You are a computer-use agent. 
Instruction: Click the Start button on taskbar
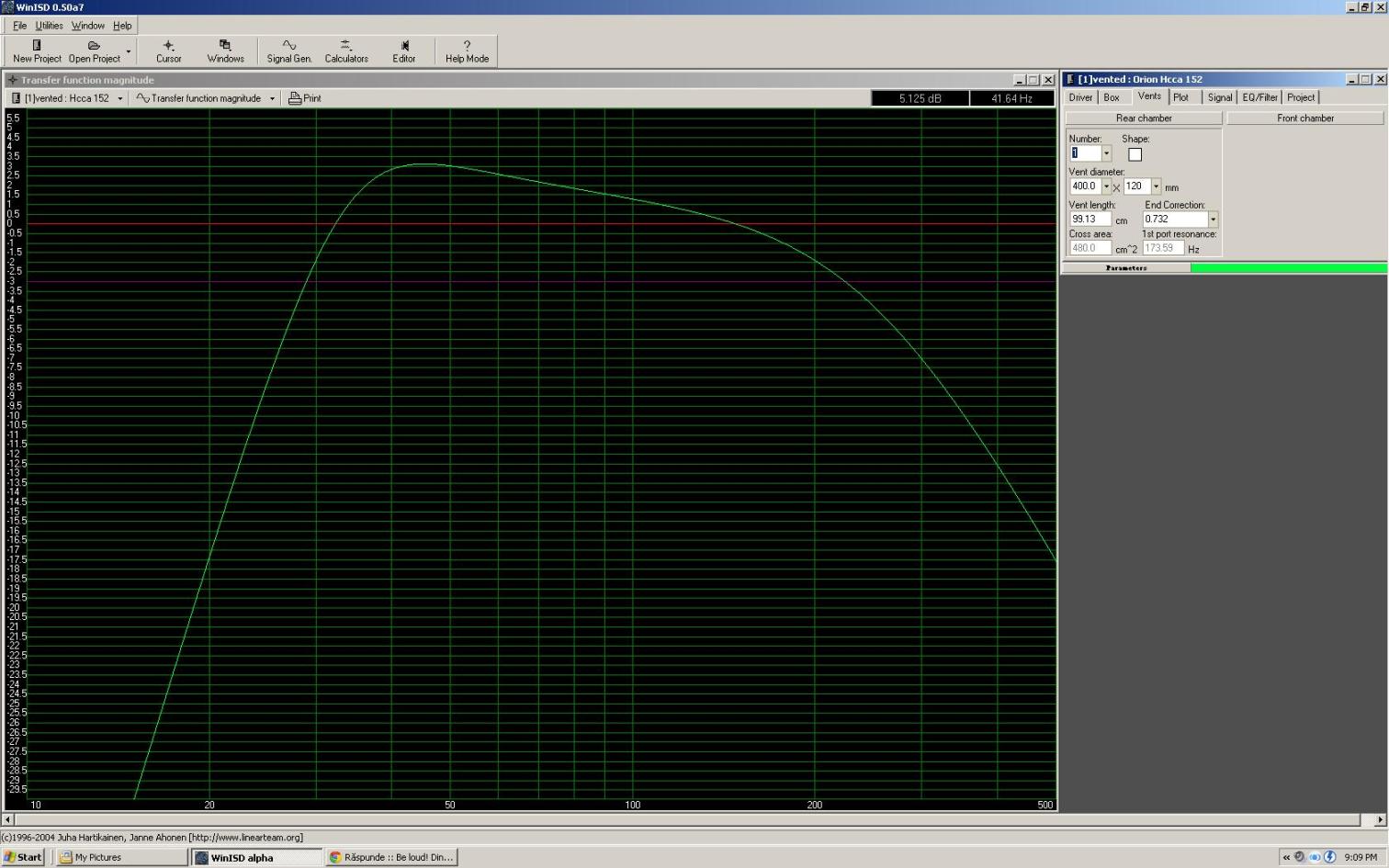23,857
